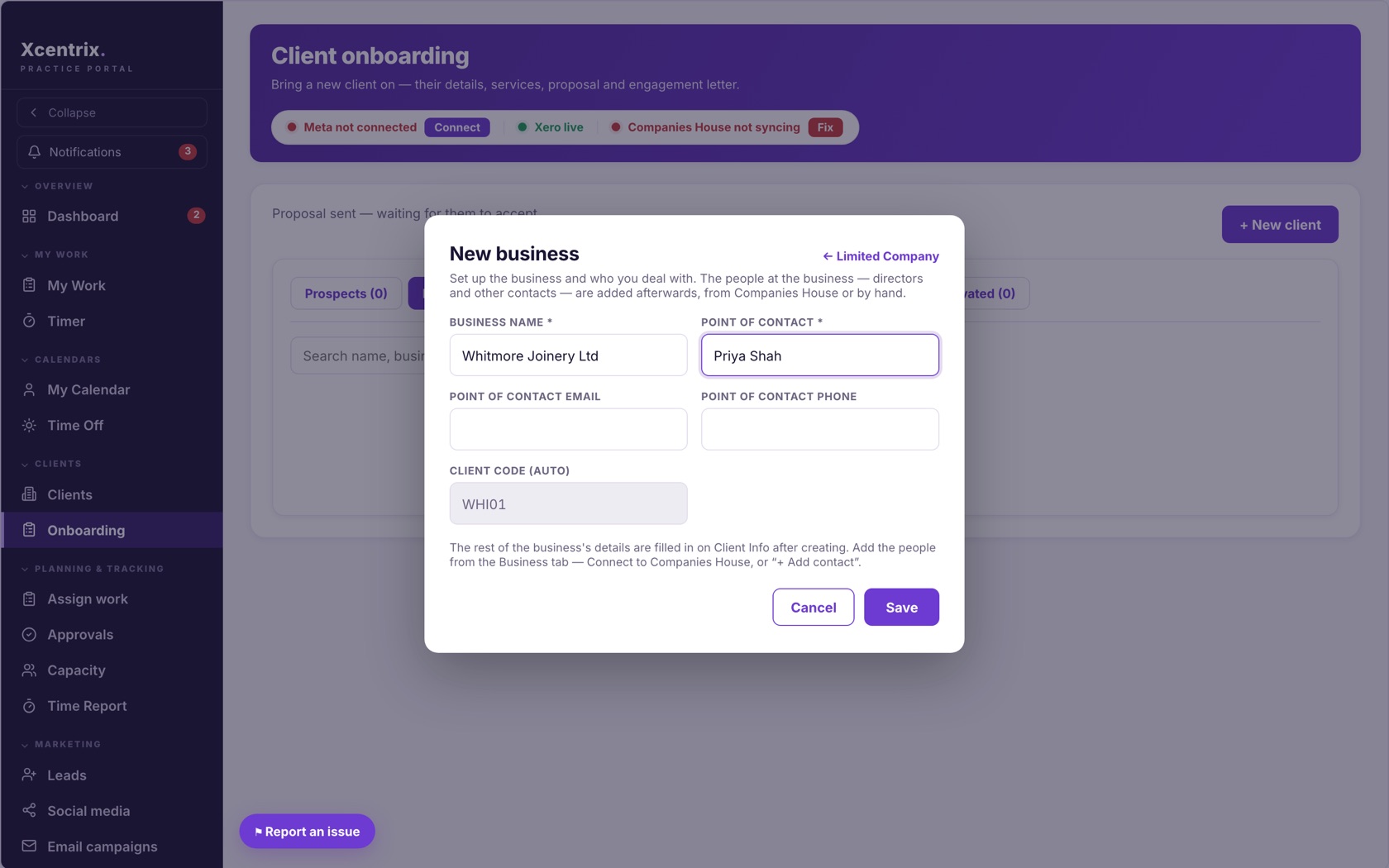The height and width of the screenshot is (868, 1389).
Task: Click the Approvals checkmark icon
Action: [x=29, y=634]
